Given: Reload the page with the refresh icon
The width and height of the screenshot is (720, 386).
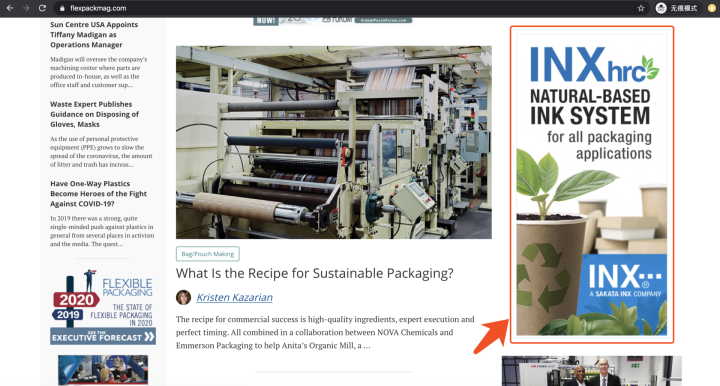Looking at the screenshot, I should pos(42,8).
